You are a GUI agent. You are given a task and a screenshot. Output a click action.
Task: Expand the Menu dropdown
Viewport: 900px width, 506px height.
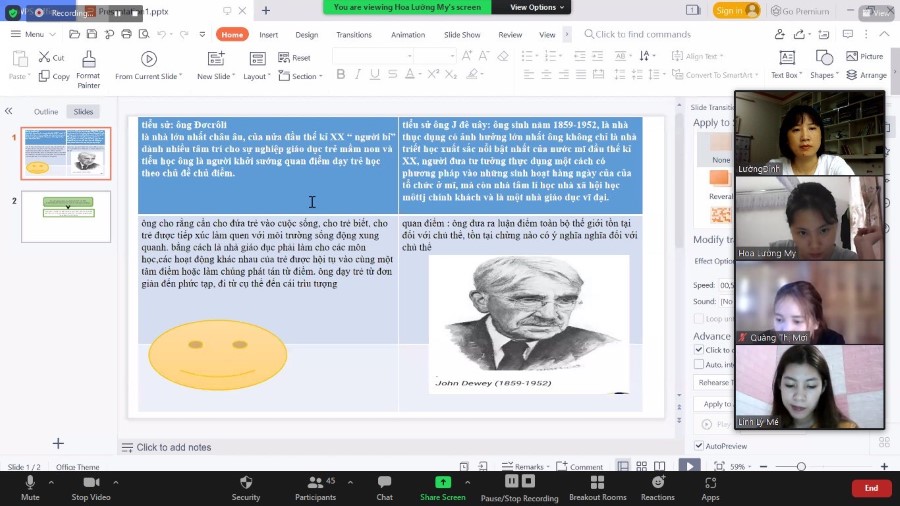click(33, 34)
